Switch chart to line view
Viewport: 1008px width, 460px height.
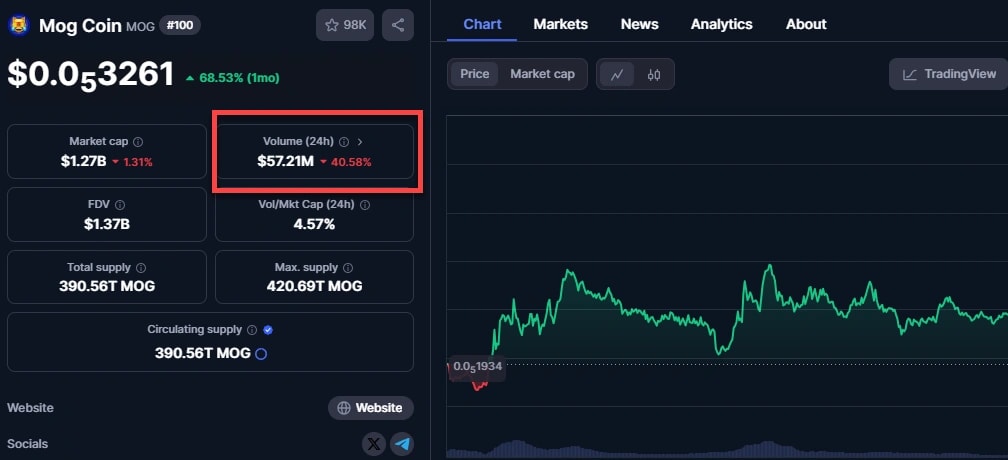[x=617, y=74]
